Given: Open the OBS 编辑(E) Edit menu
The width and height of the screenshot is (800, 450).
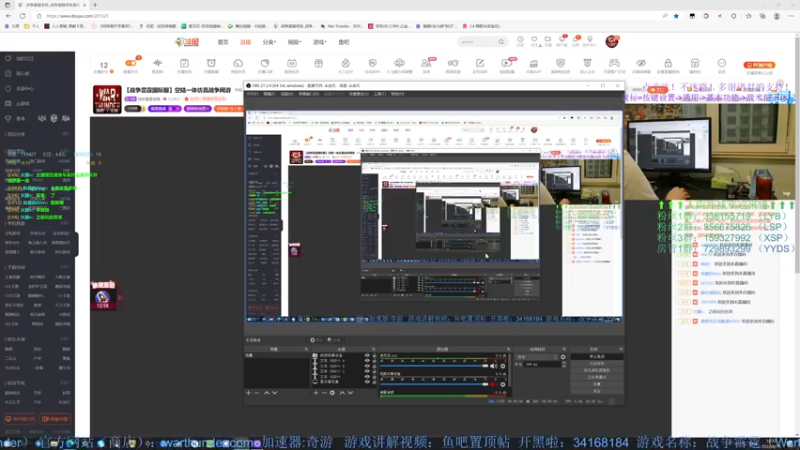Looking at the screenshot, I should pos(269,94).
